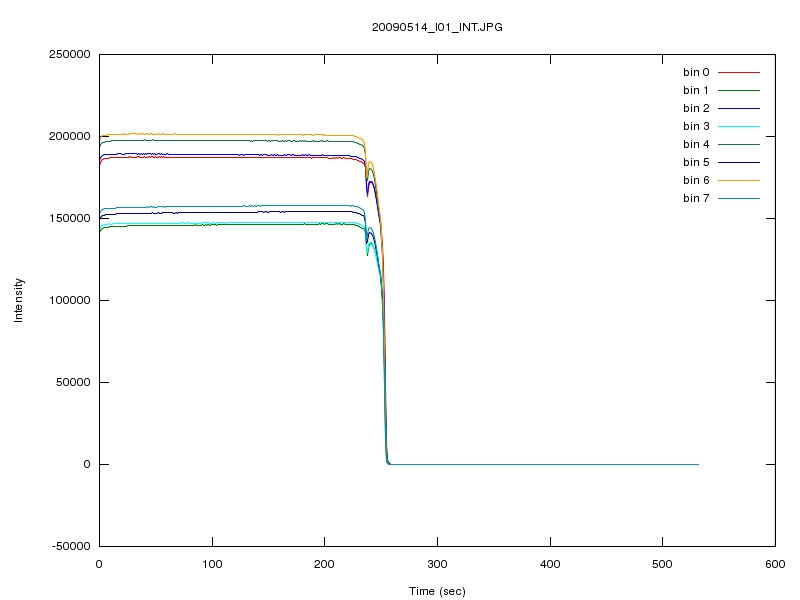Viewport: 800px width, 600px height.
Task: Click the 'bin 0' legend label
Action: pyautogui.click(x=696, y=72)
